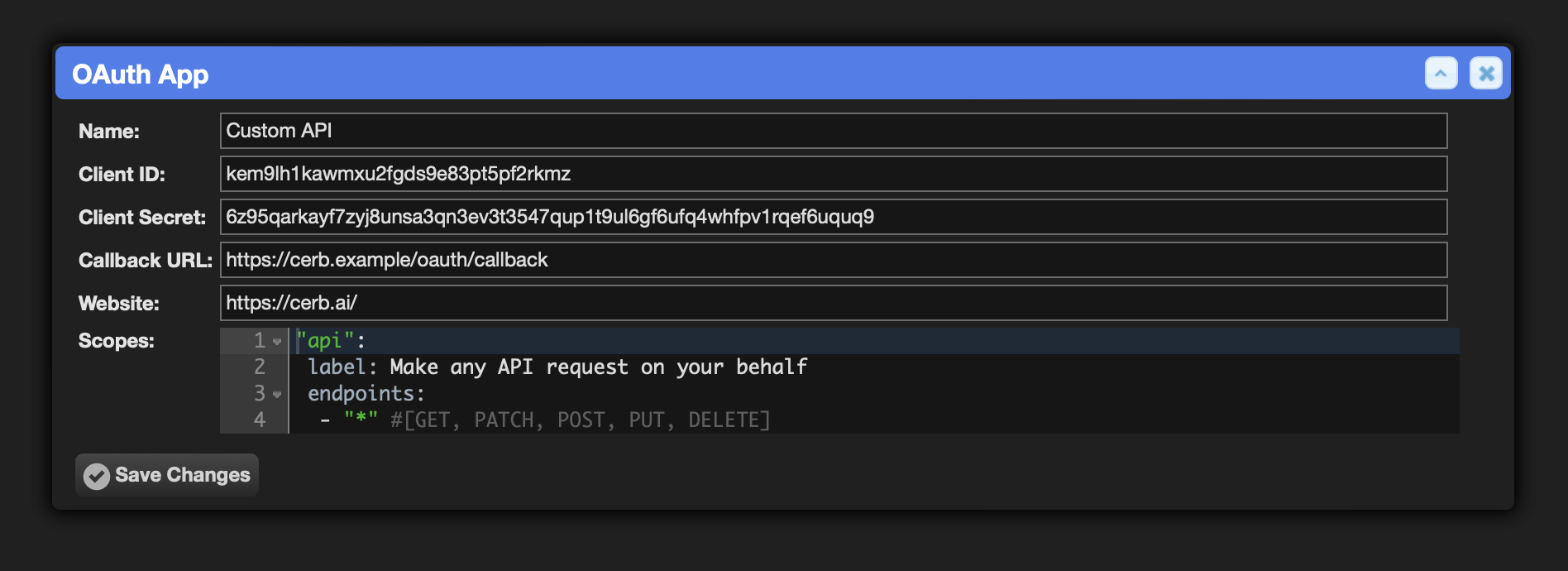Click the "*" endpoint wildcard in scopes
This screenshot has width=1568, height=571.
[361, 420]
